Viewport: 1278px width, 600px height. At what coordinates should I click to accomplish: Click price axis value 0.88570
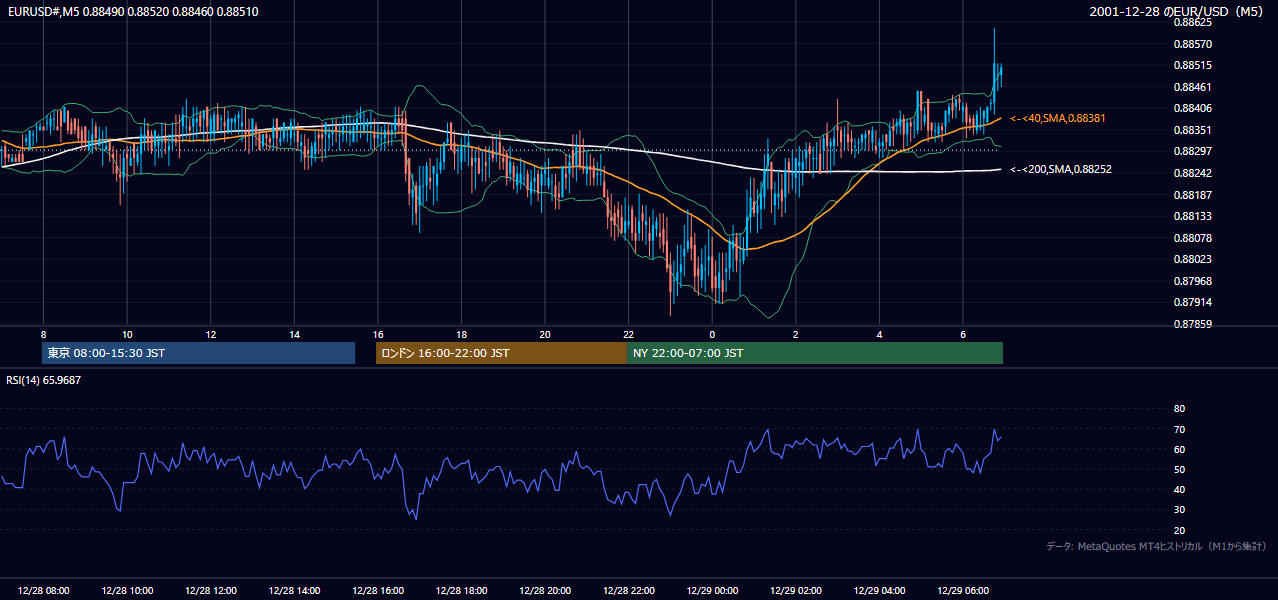(1192, 44)
